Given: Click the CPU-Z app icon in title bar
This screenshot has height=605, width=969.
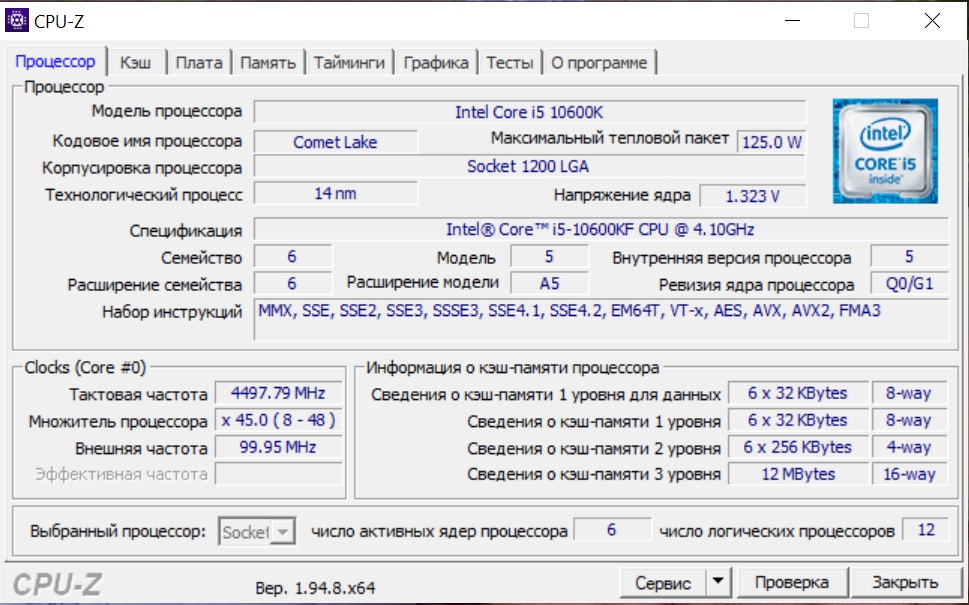Looking at the screenshot, I should [x=17, y=20].
